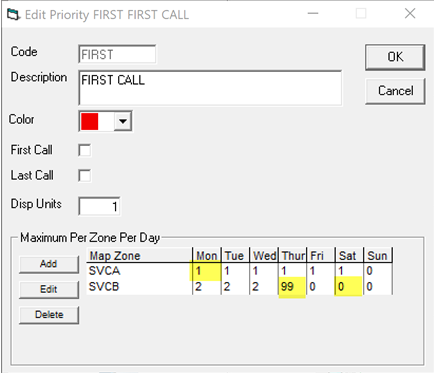Enable the First Call checkbox
The width and height of the screenshot is (434, 373).
(x=84, y=150)
